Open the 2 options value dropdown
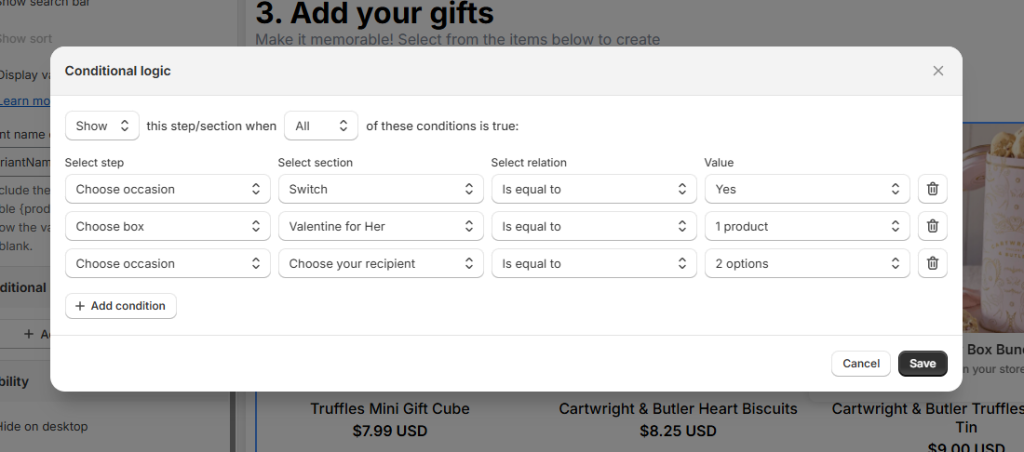 tap(807, 264)
